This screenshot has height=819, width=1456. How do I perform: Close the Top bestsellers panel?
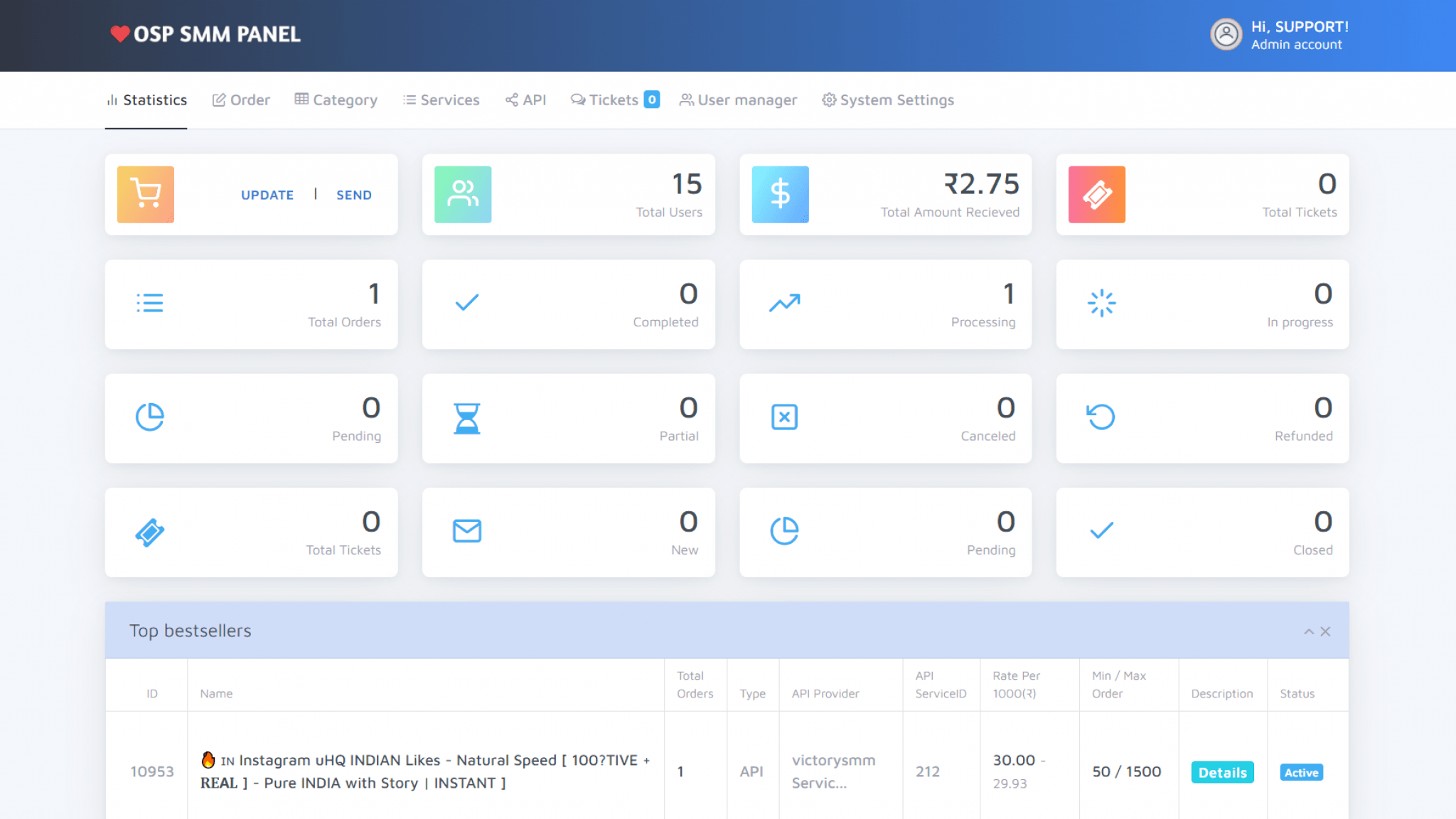pos(1325,631)
